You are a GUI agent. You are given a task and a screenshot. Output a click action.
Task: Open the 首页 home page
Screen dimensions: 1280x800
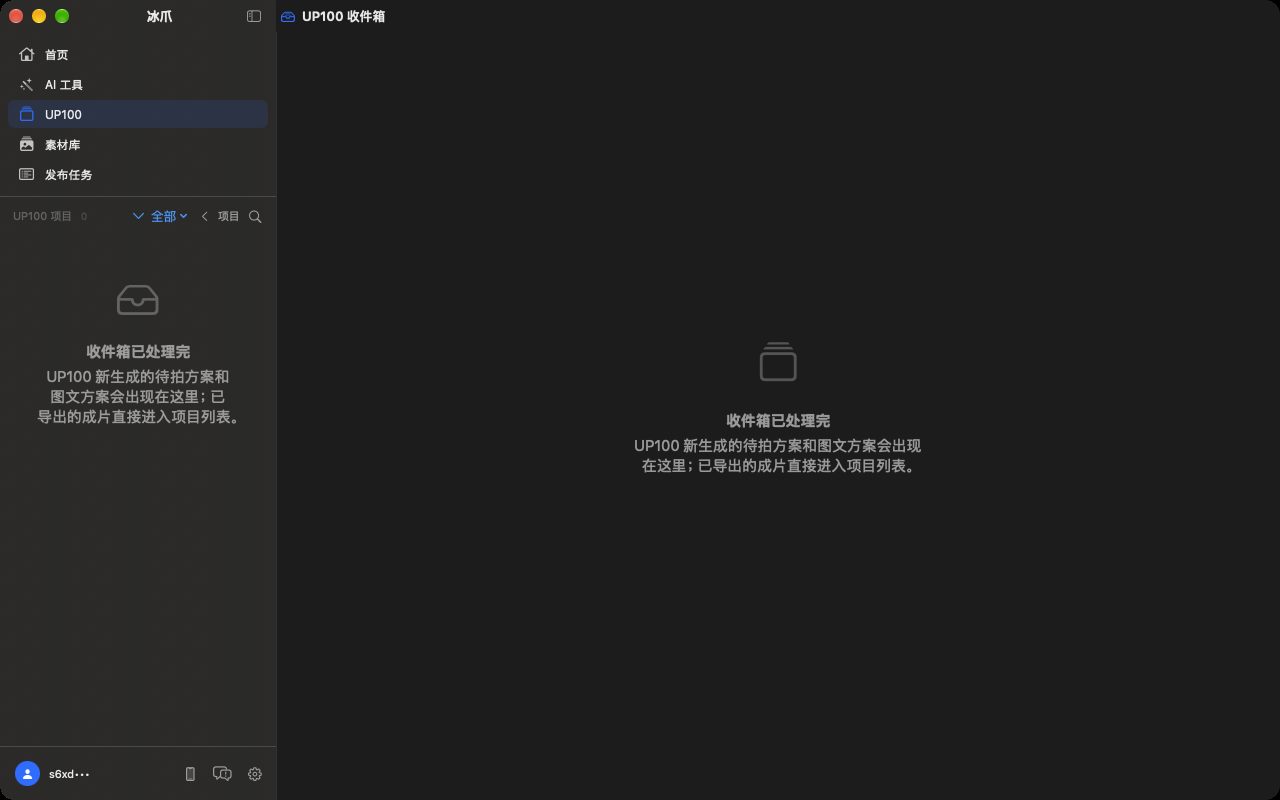click(138, 55)
